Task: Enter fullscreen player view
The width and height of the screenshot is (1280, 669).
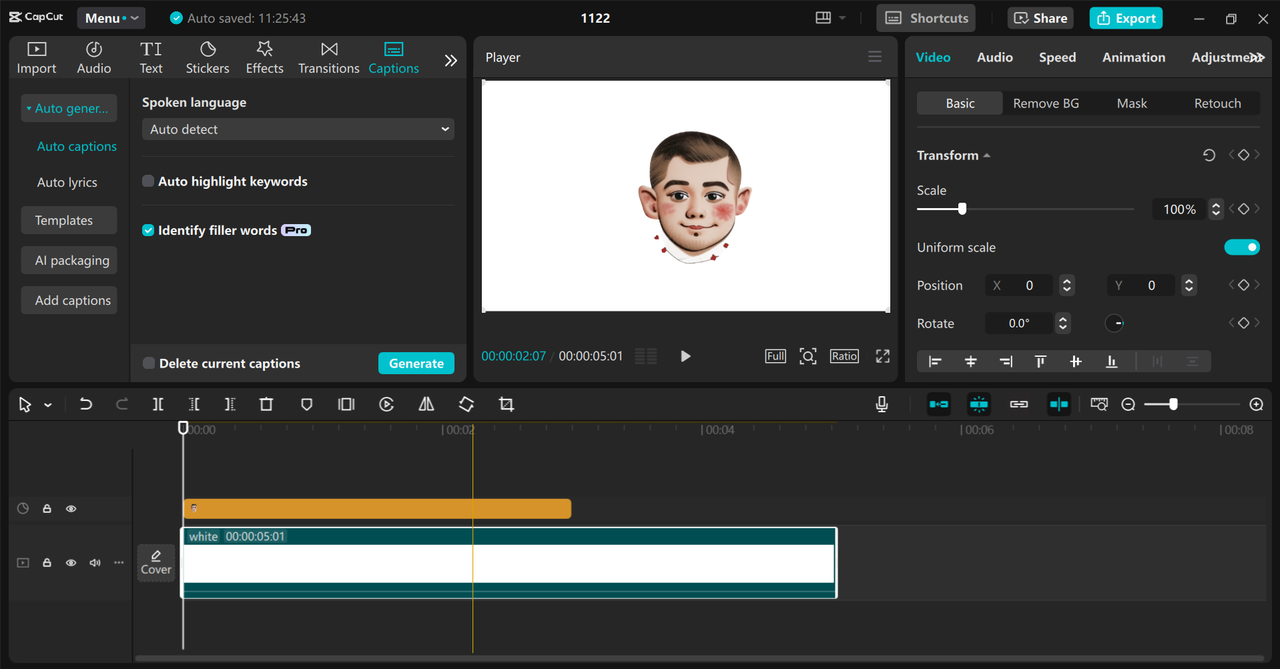Action: tap(883, 356)
